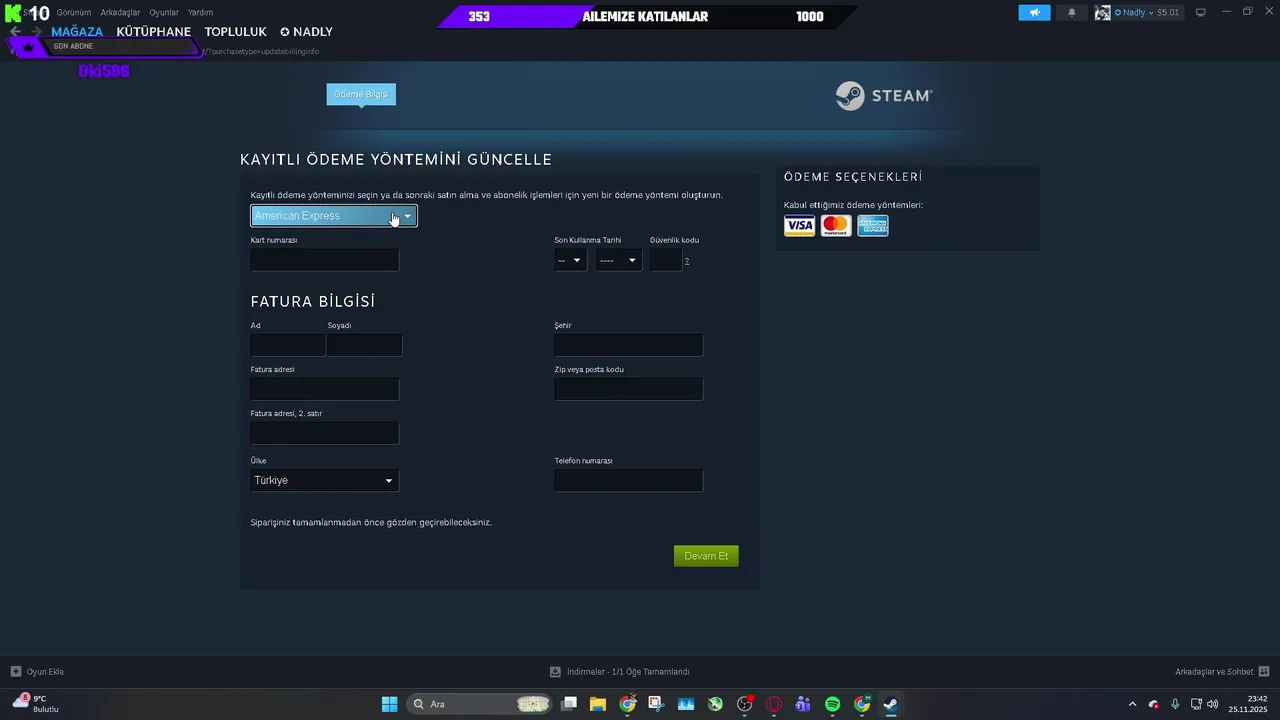This screenshot has width=1280, height=720.
Task: Open the notifications bell in Steam header
Action: (x=1072, y=12)
